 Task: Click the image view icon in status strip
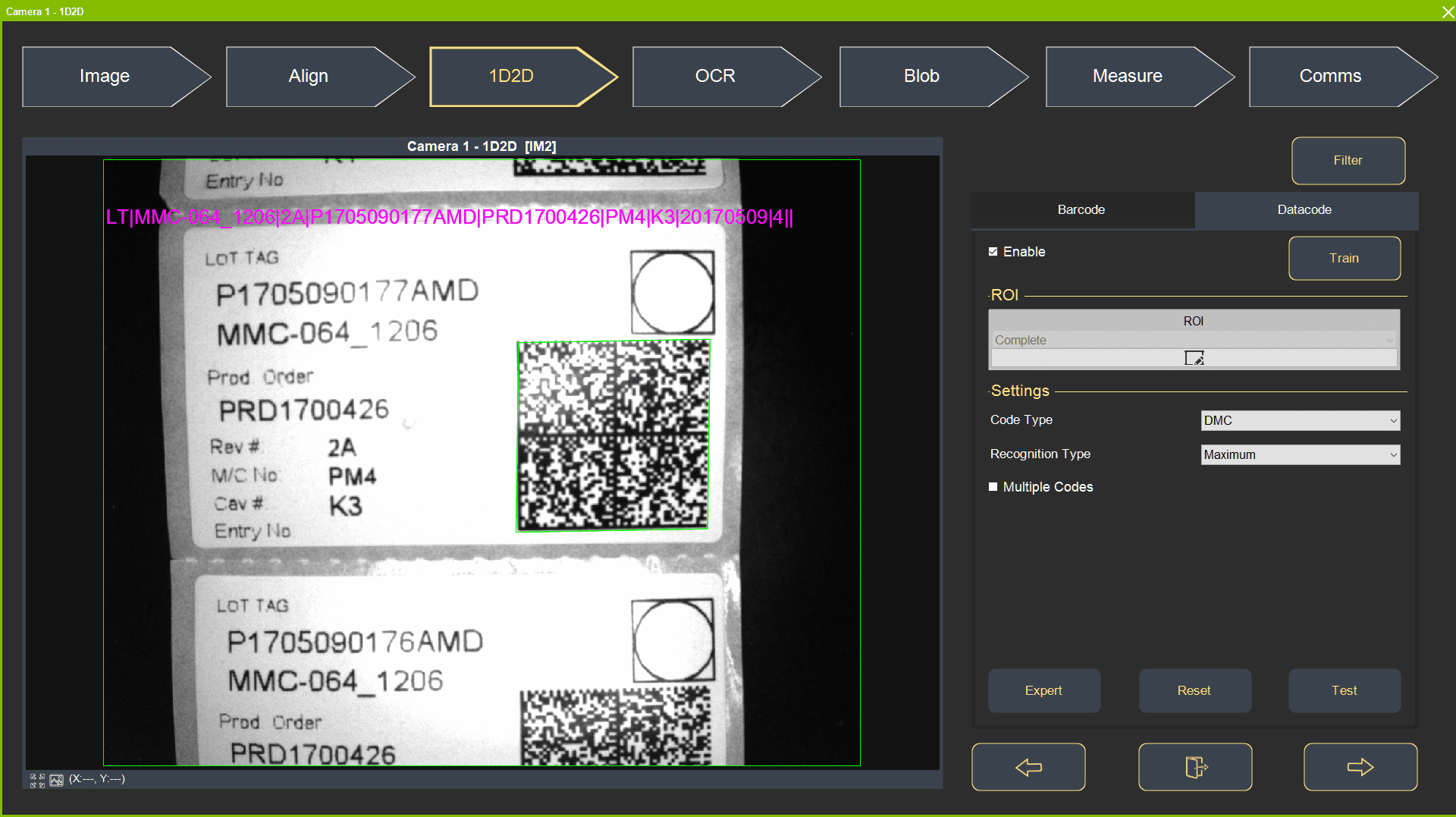click(57, 780)
